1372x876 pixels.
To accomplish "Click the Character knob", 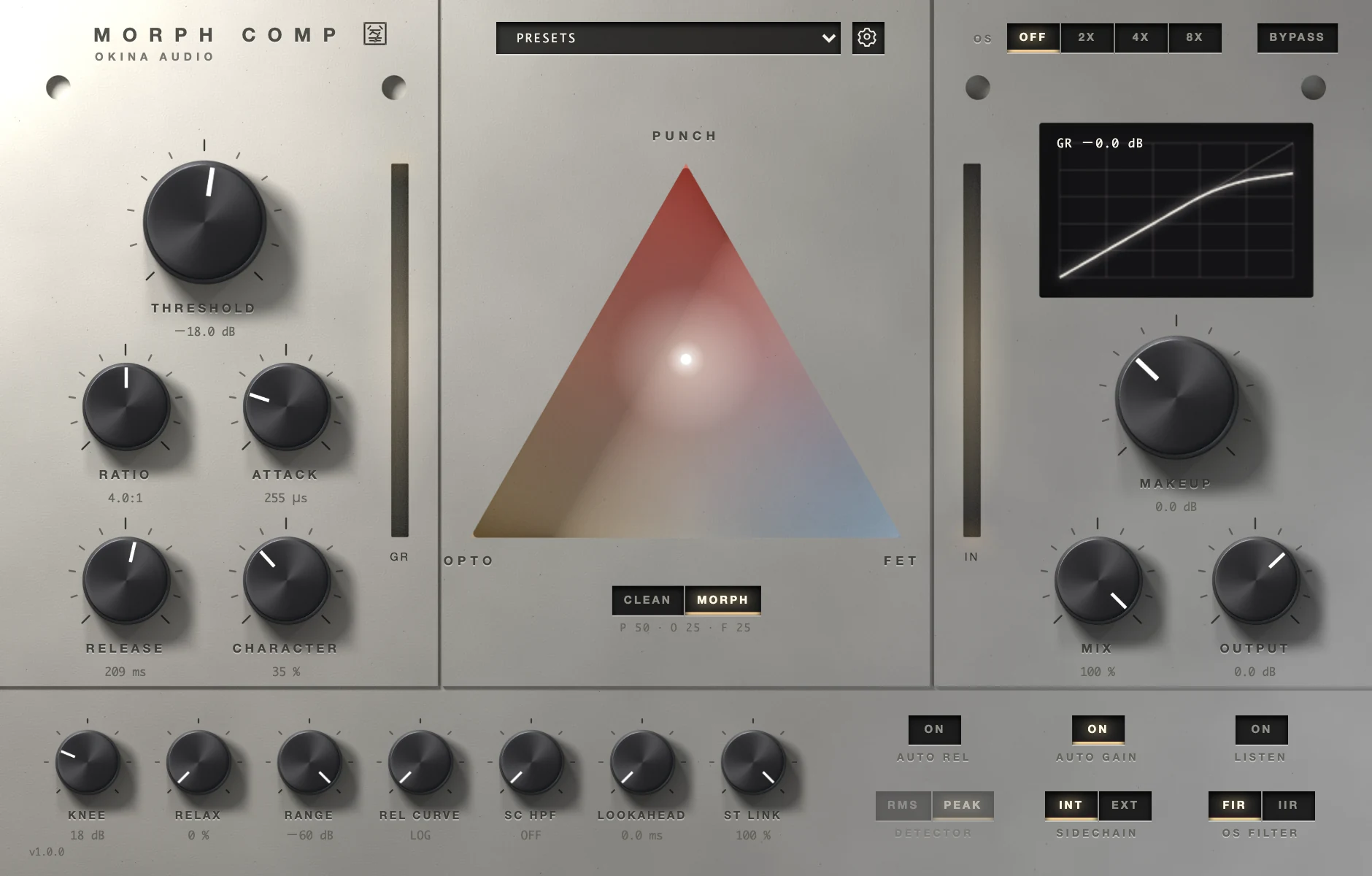I will (x=287, y=580).
